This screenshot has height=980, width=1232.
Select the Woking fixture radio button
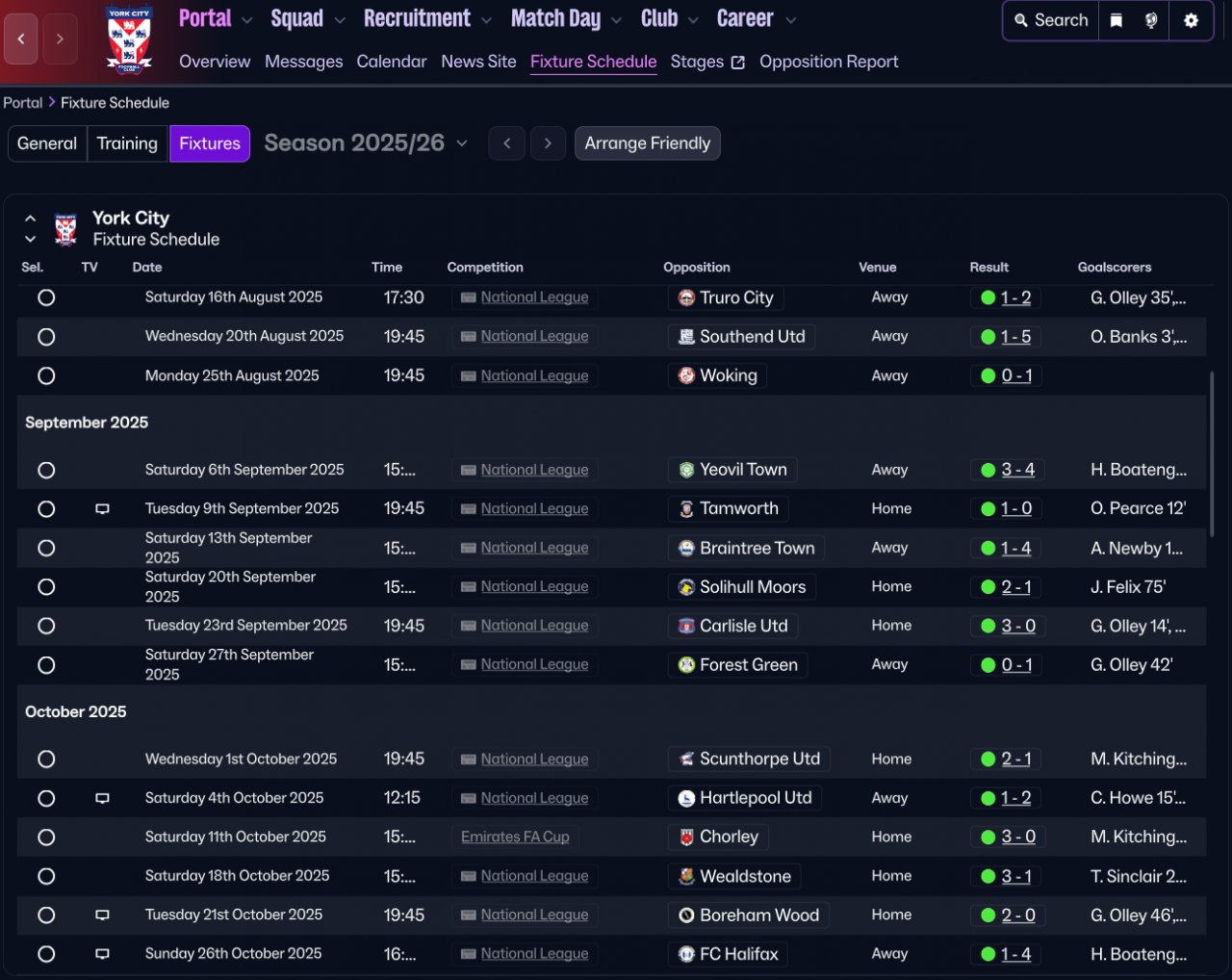pos(46,375)
